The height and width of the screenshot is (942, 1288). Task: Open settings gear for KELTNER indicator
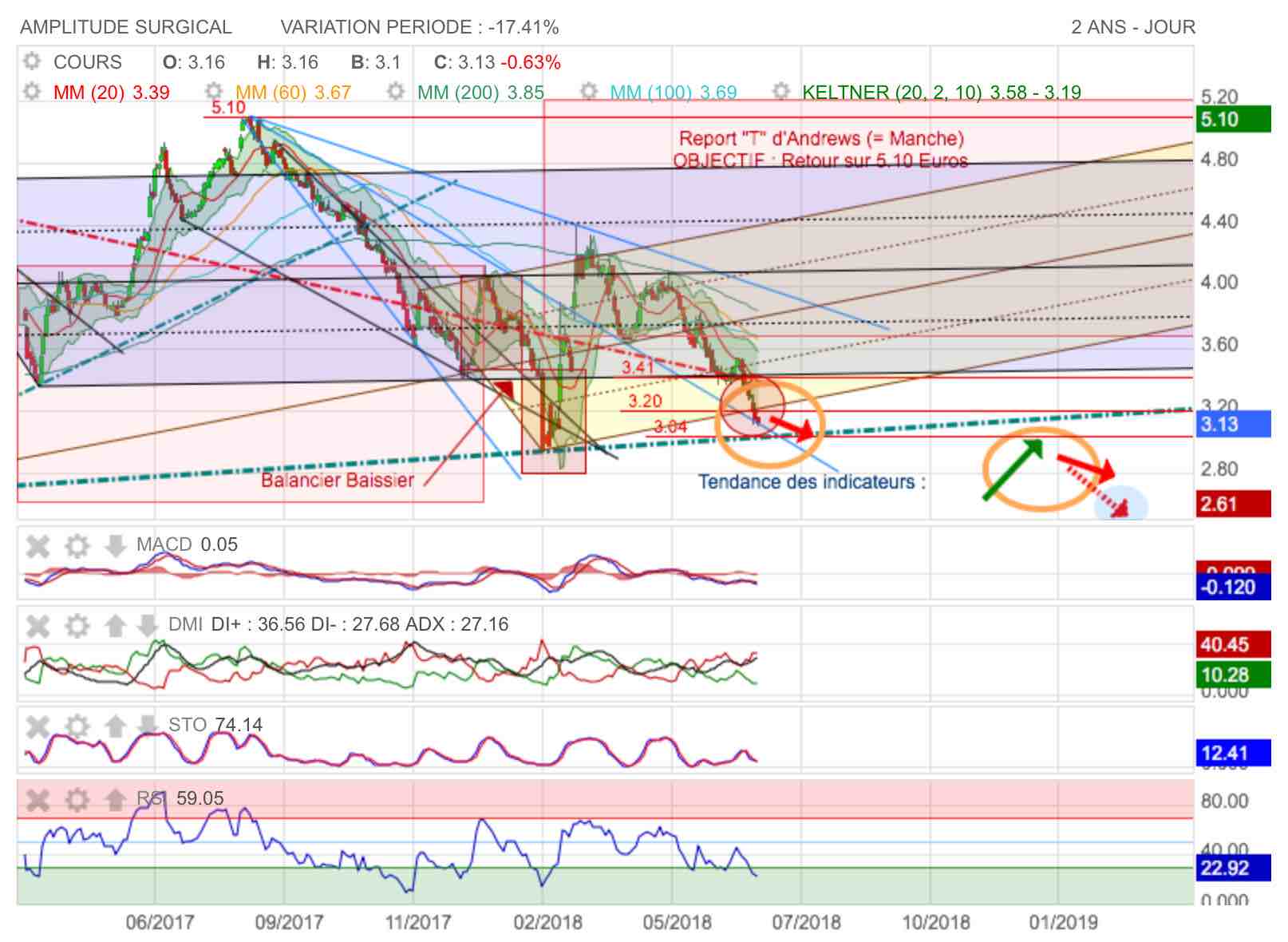pos(781,92)
